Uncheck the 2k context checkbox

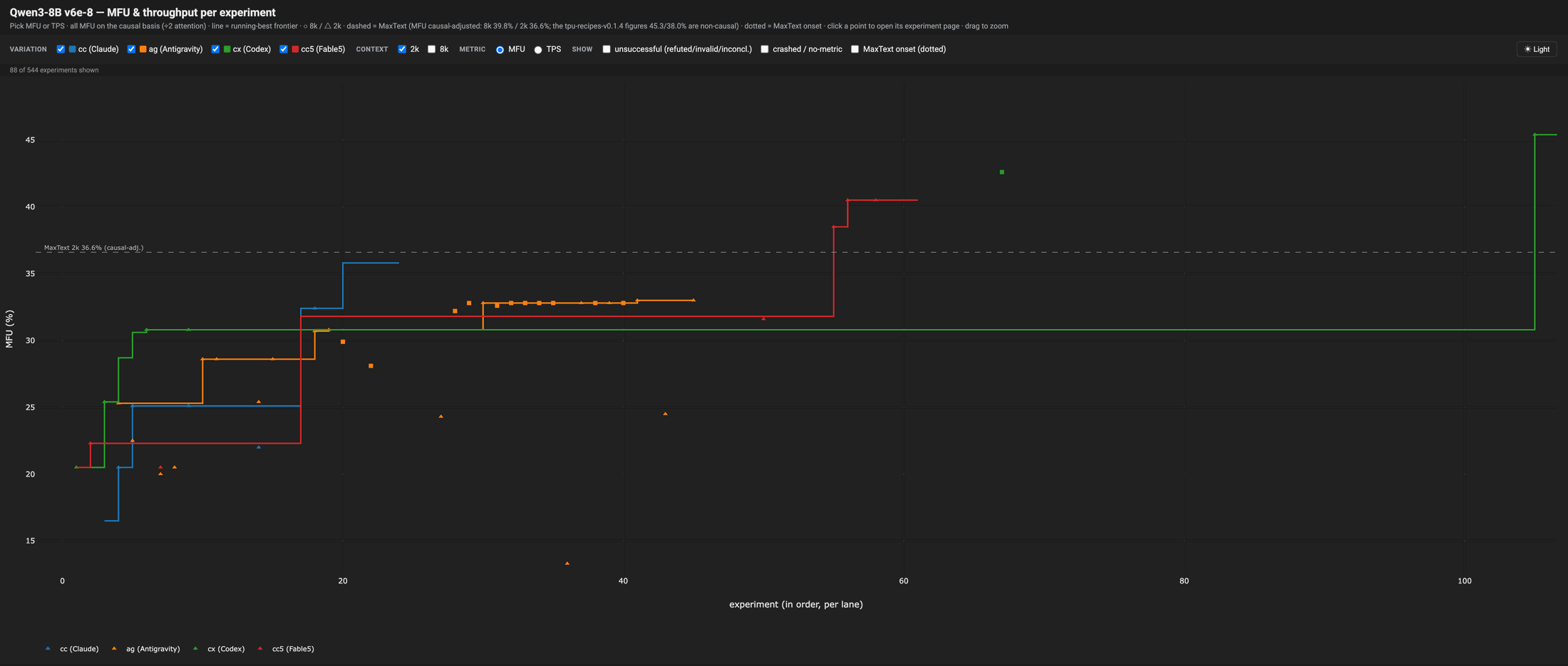402,49
